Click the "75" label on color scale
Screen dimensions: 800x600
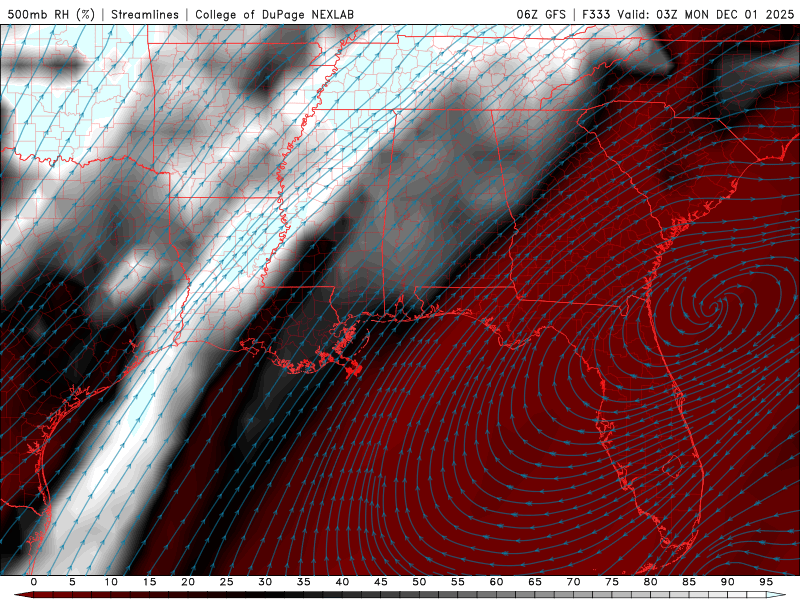click(612, 582)
